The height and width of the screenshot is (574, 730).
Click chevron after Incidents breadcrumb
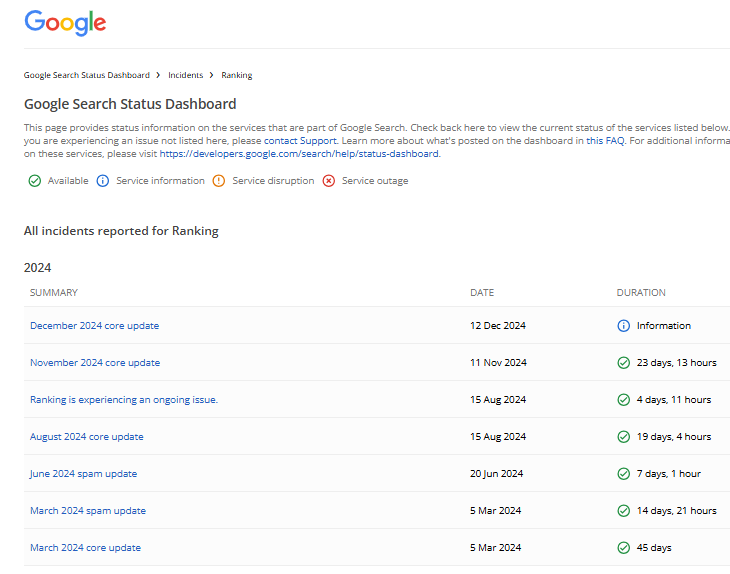click(x=211, y=75)
